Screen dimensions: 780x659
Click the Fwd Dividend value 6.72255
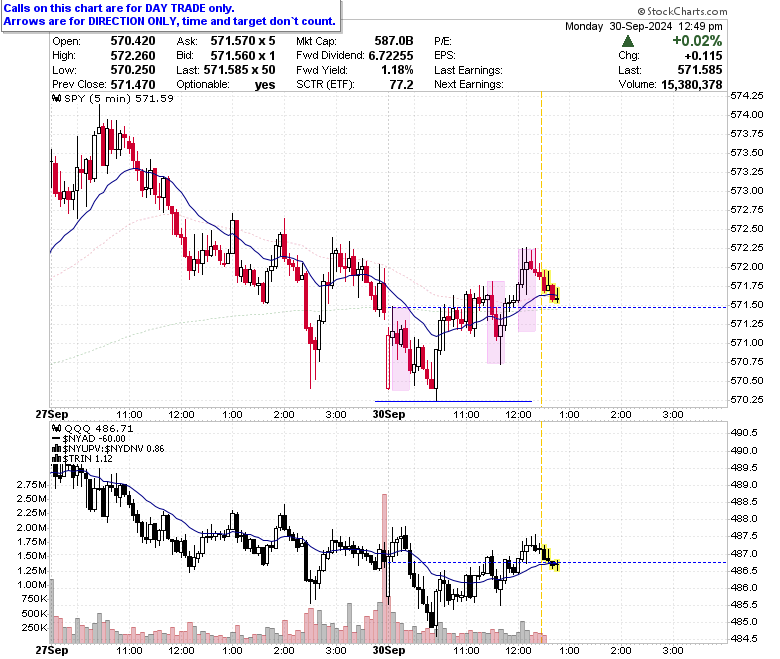click(390, 56)
